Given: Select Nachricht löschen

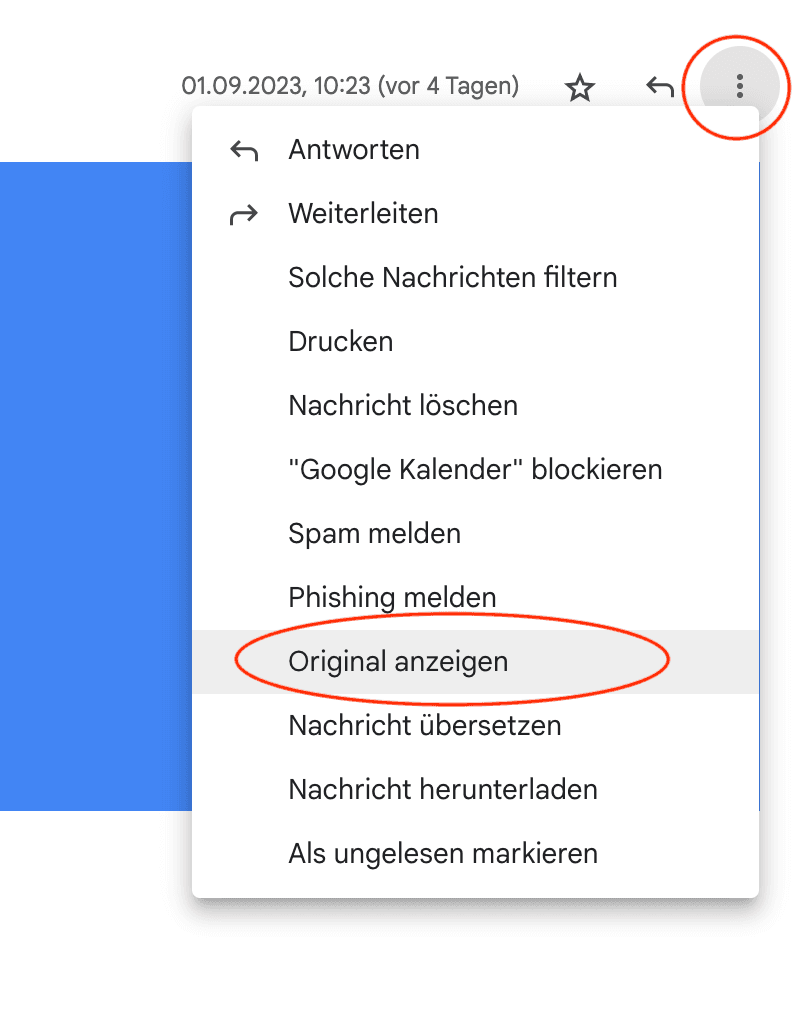Looking at the screenshot, I should [x=403, y=406].
